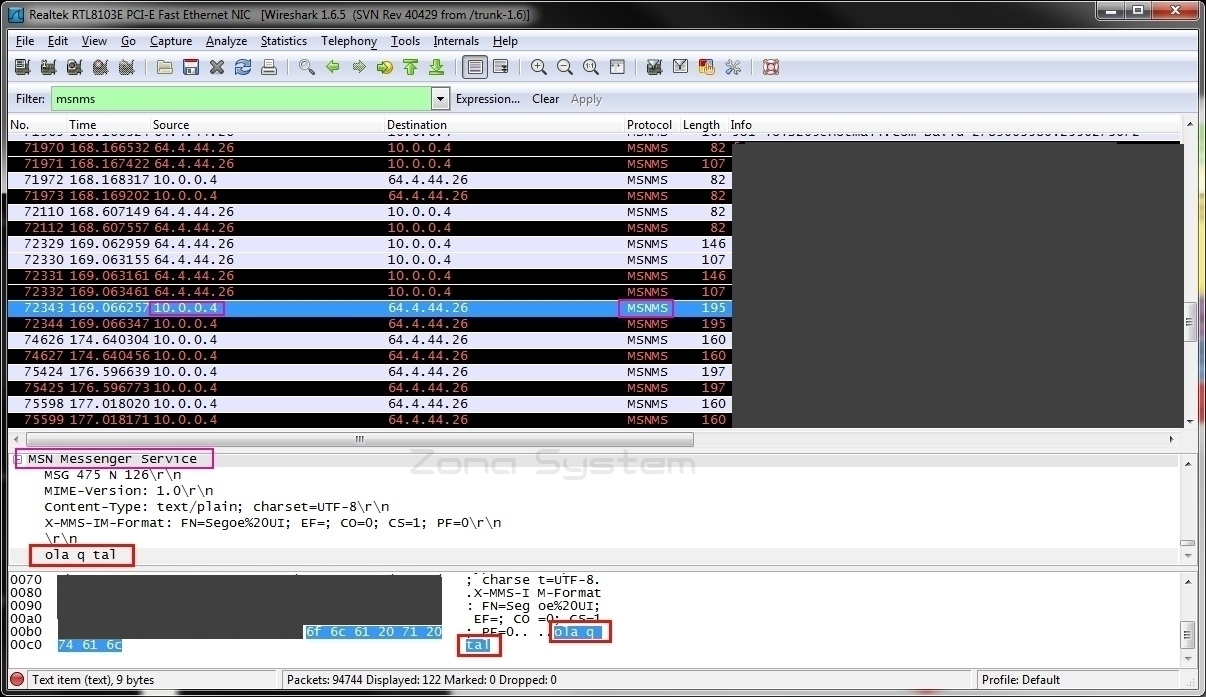1206x697 pixels.
Task: Open the View menu
Action: [x=94, y=41]
